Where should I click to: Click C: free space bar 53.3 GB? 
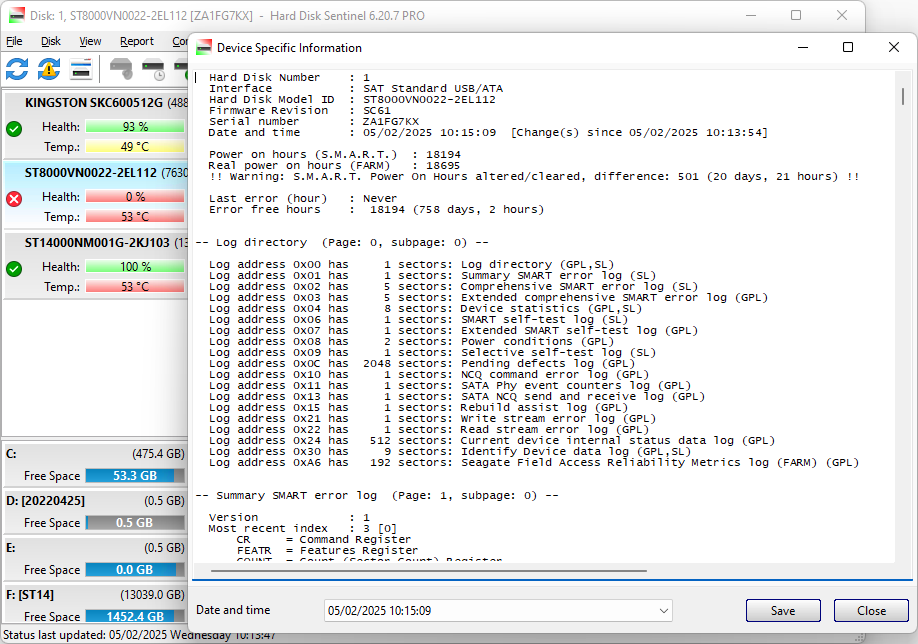coord(135,475)
